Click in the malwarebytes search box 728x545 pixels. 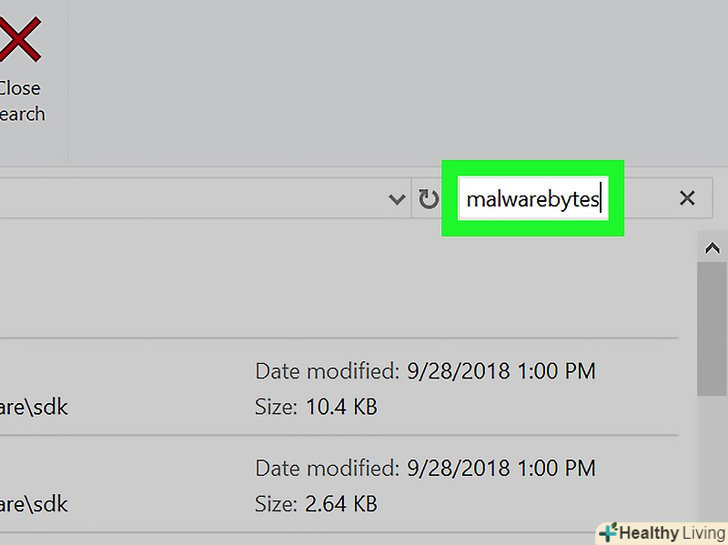point(532,200)
